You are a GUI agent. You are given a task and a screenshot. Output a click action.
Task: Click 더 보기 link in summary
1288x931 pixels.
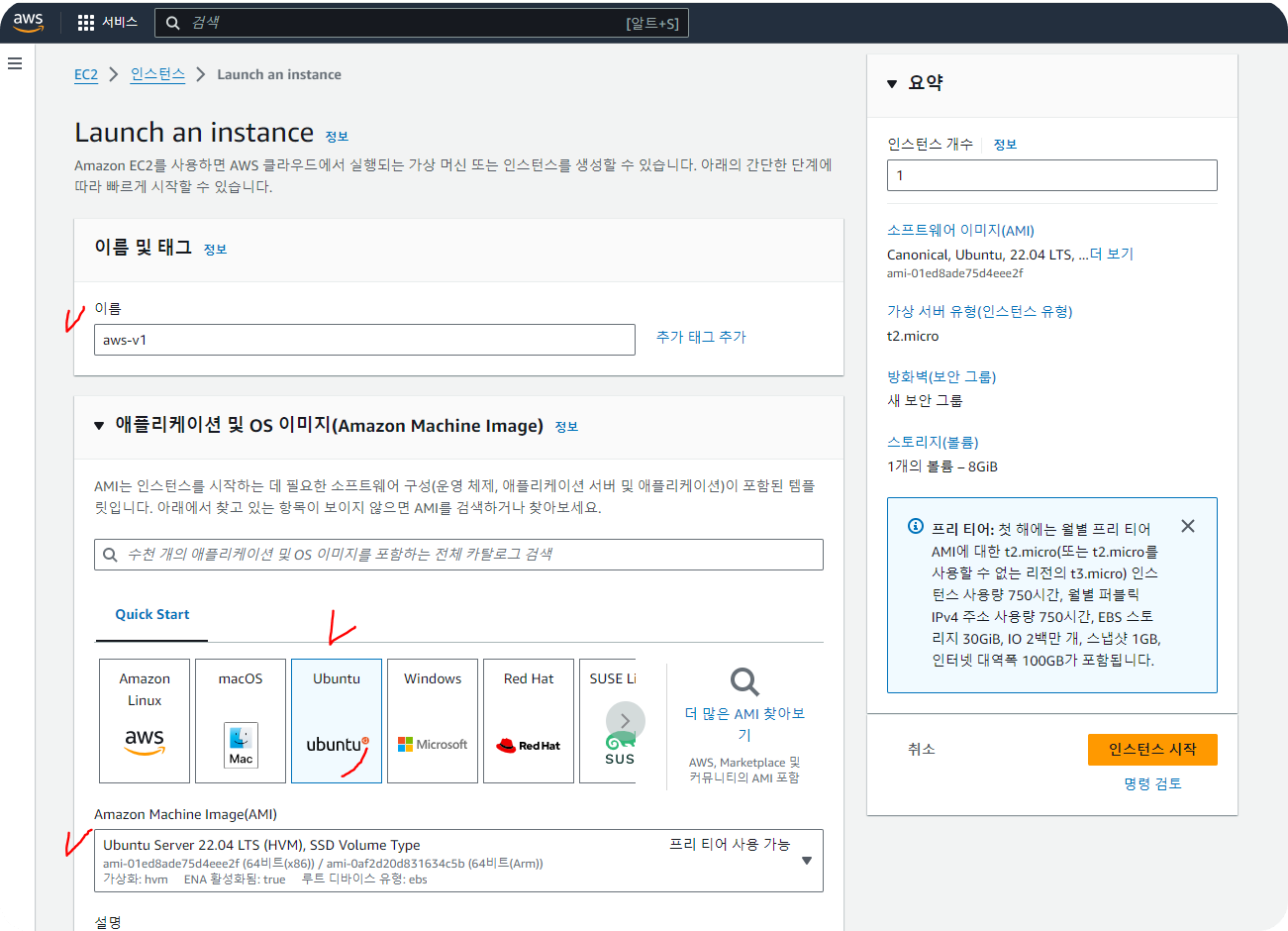[1112, 255]
